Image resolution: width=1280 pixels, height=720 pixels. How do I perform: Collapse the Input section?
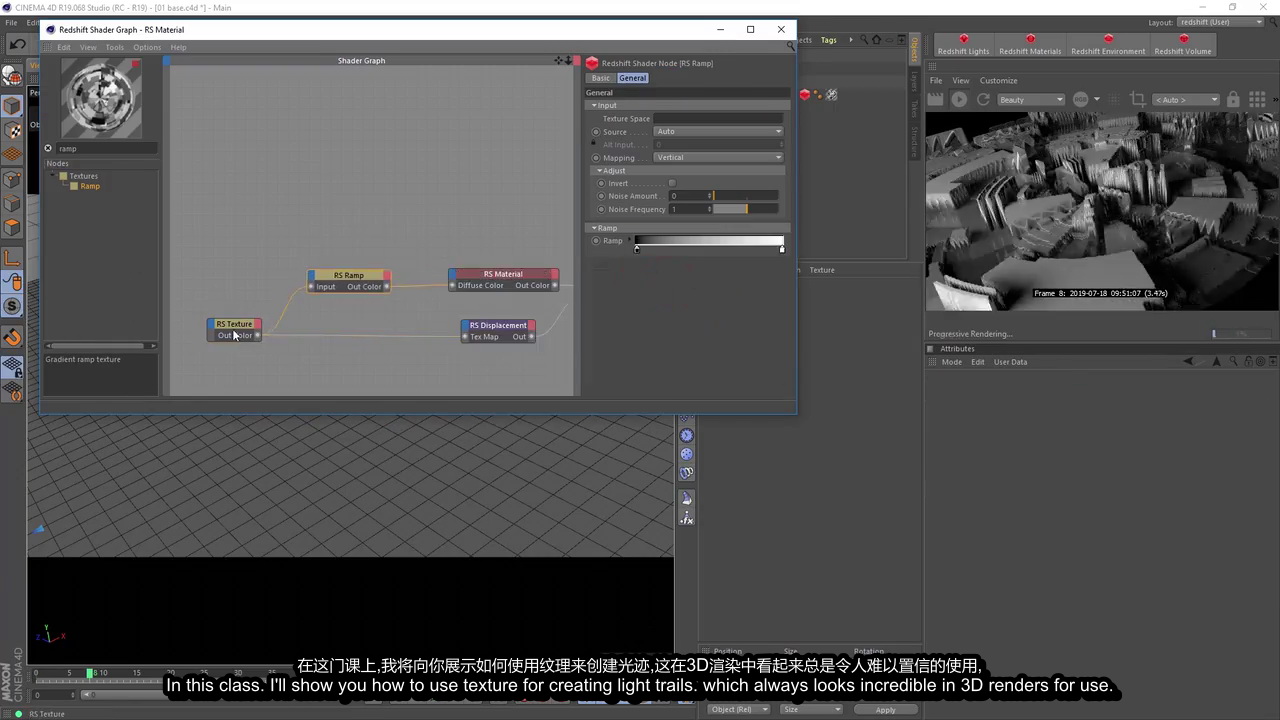click(594, 105)
